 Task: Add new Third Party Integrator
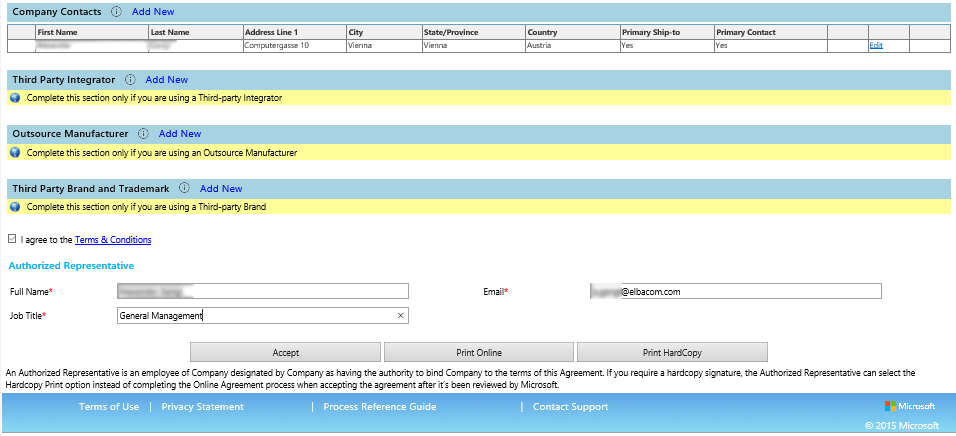pos(167,80)
